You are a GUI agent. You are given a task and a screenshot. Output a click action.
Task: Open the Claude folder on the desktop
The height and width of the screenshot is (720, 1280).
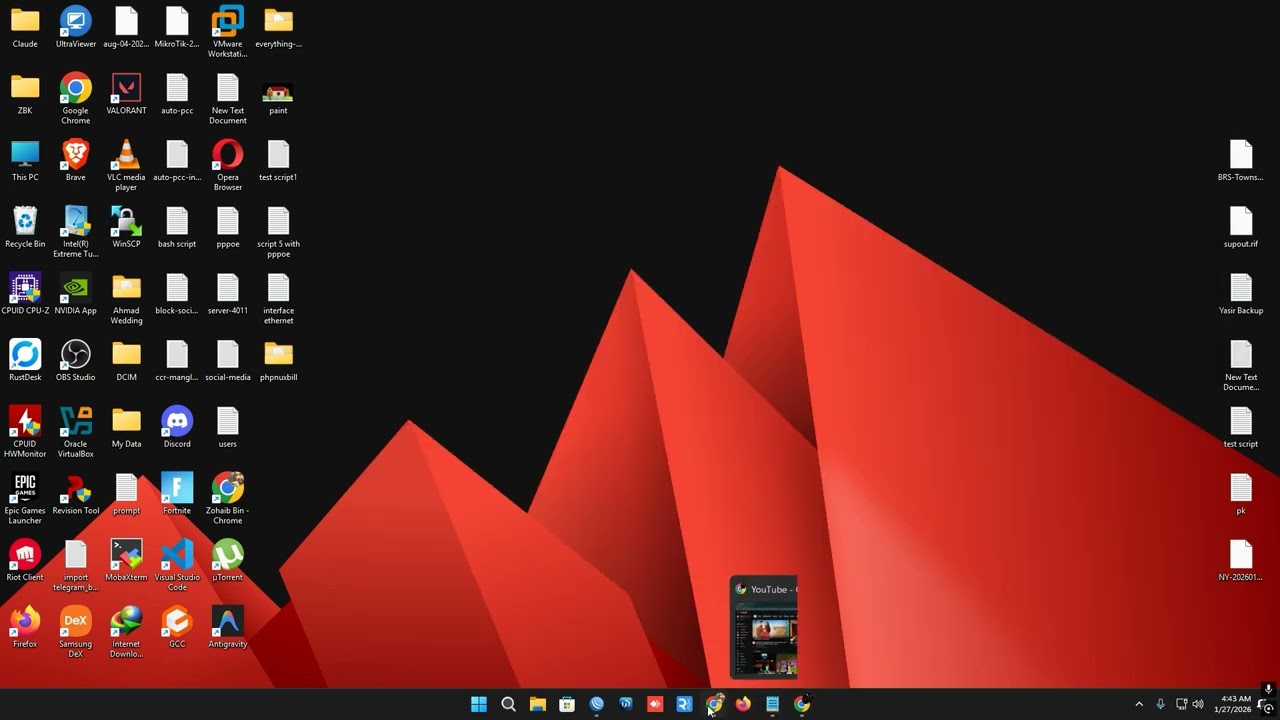[25, 27]
